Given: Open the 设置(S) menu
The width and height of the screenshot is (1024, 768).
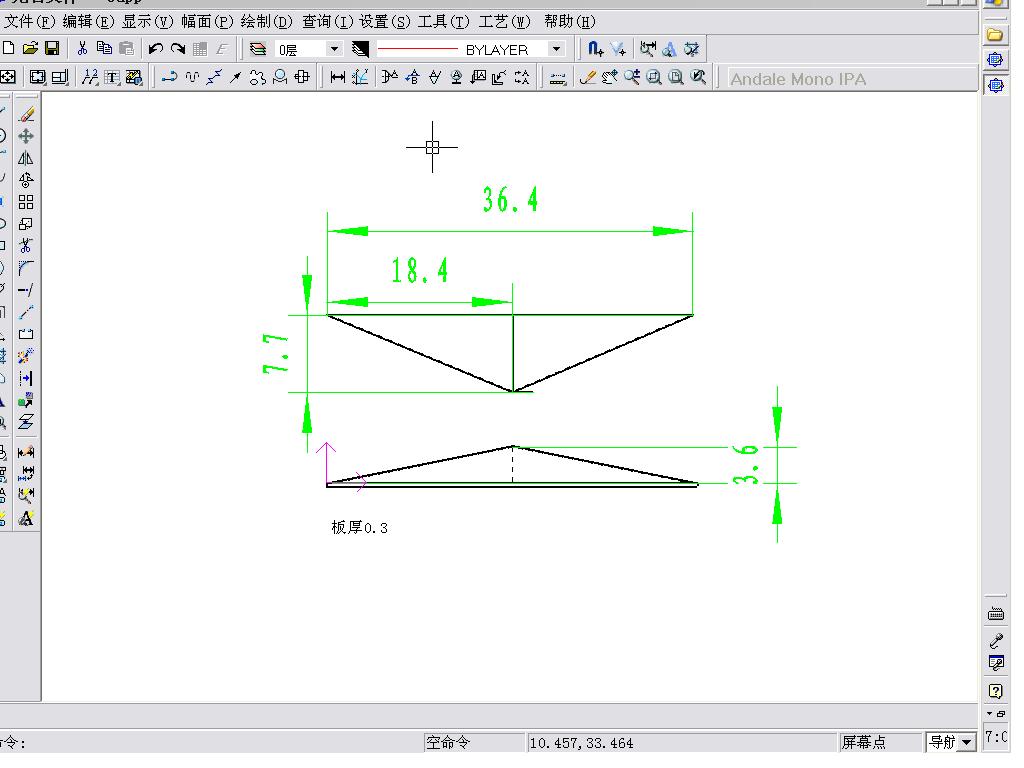Looking at the screenshot, I should point(385,22).
